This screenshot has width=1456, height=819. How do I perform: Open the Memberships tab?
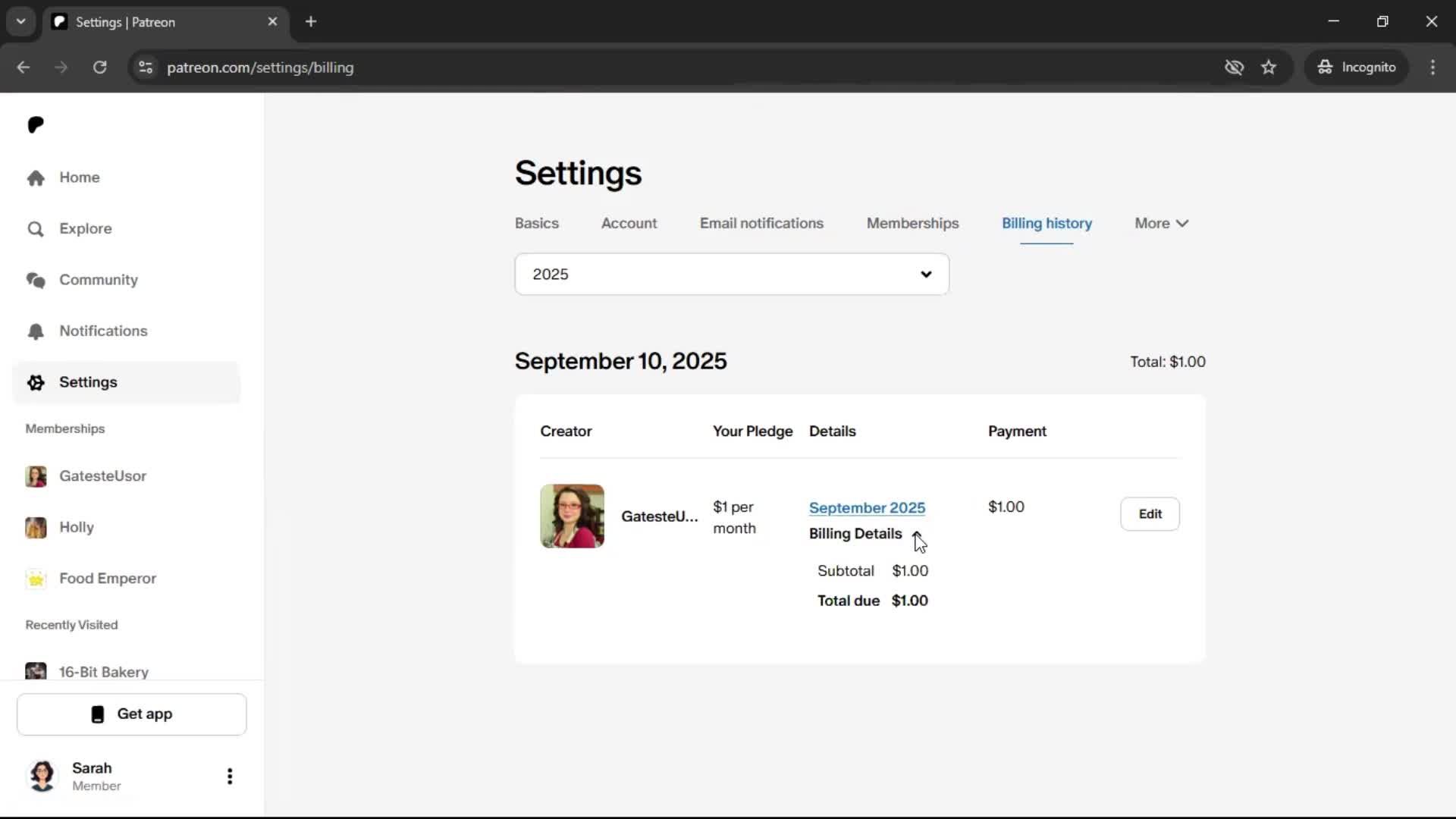(912, 224)
